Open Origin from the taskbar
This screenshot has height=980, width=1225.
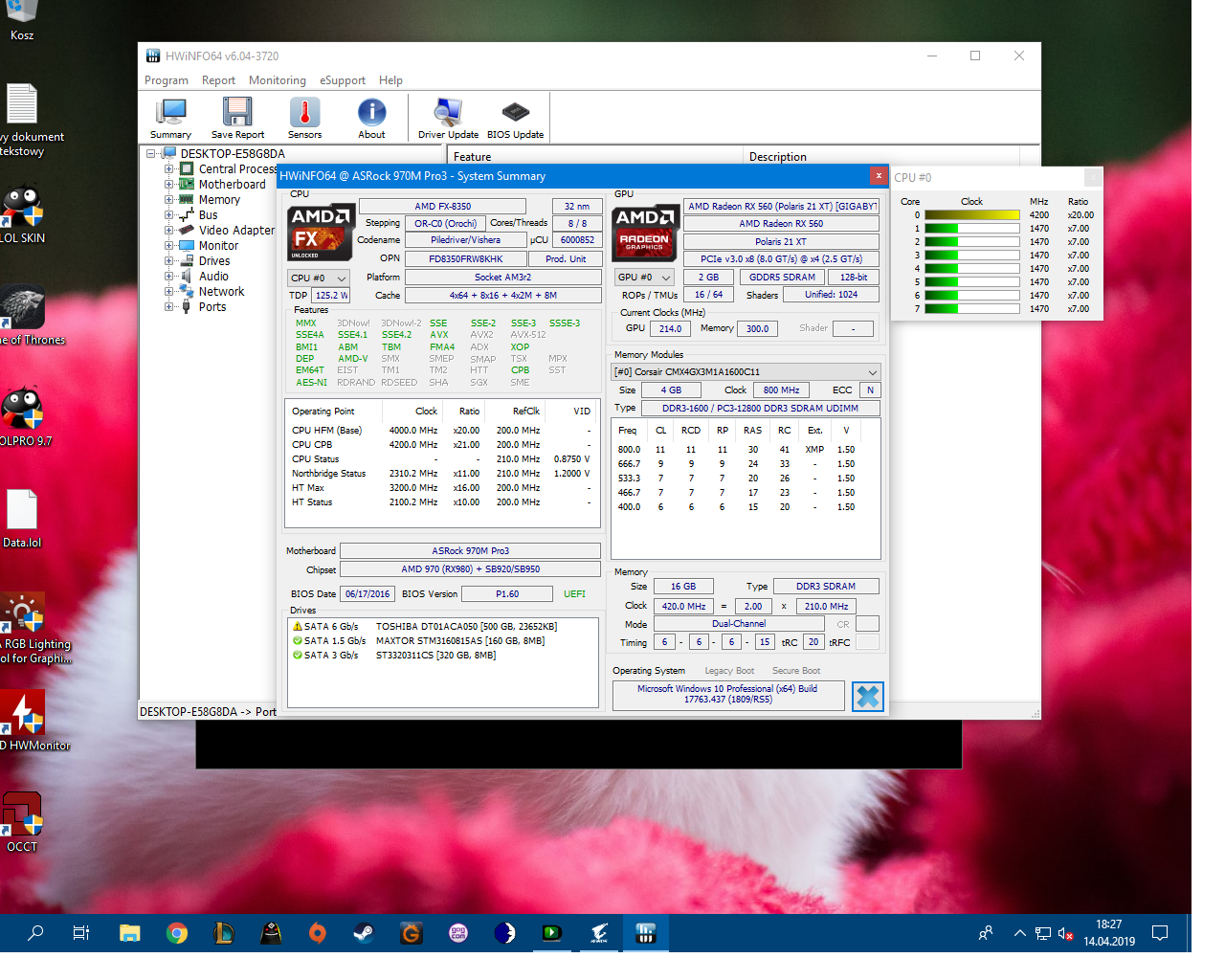[317, 933]
